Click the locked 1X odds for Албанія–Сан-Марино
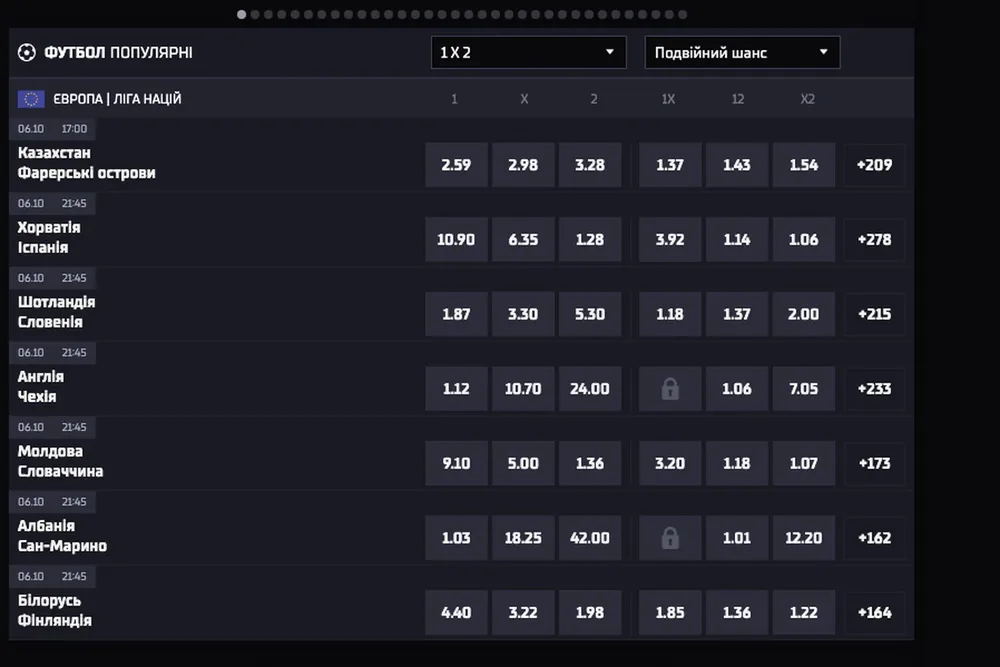1000x667 pixels. coord(670,538)
